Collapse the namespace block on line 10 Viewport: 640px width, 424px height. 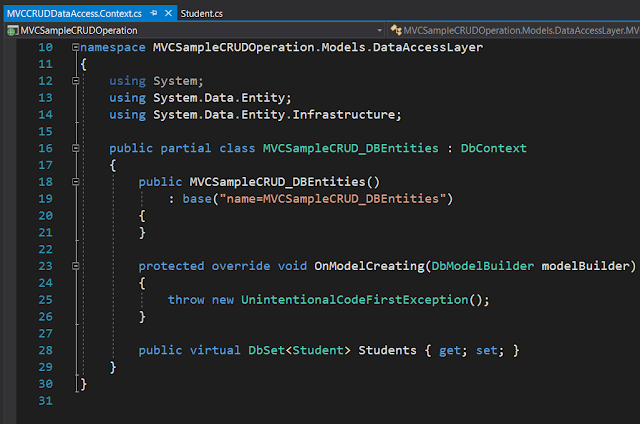point(76,47)
